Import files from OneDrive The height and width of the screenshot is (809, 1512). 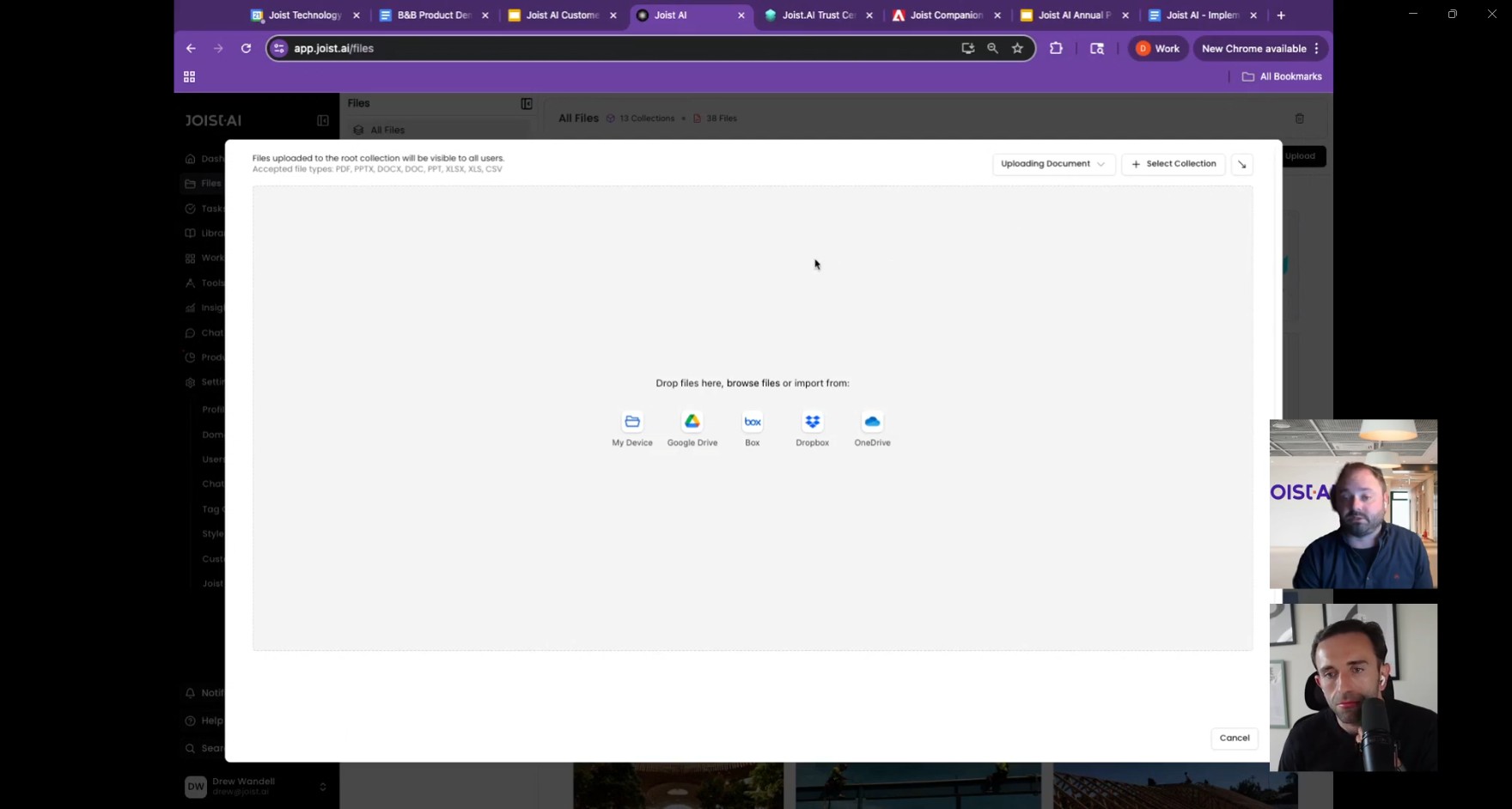click(x=872, y=429)
